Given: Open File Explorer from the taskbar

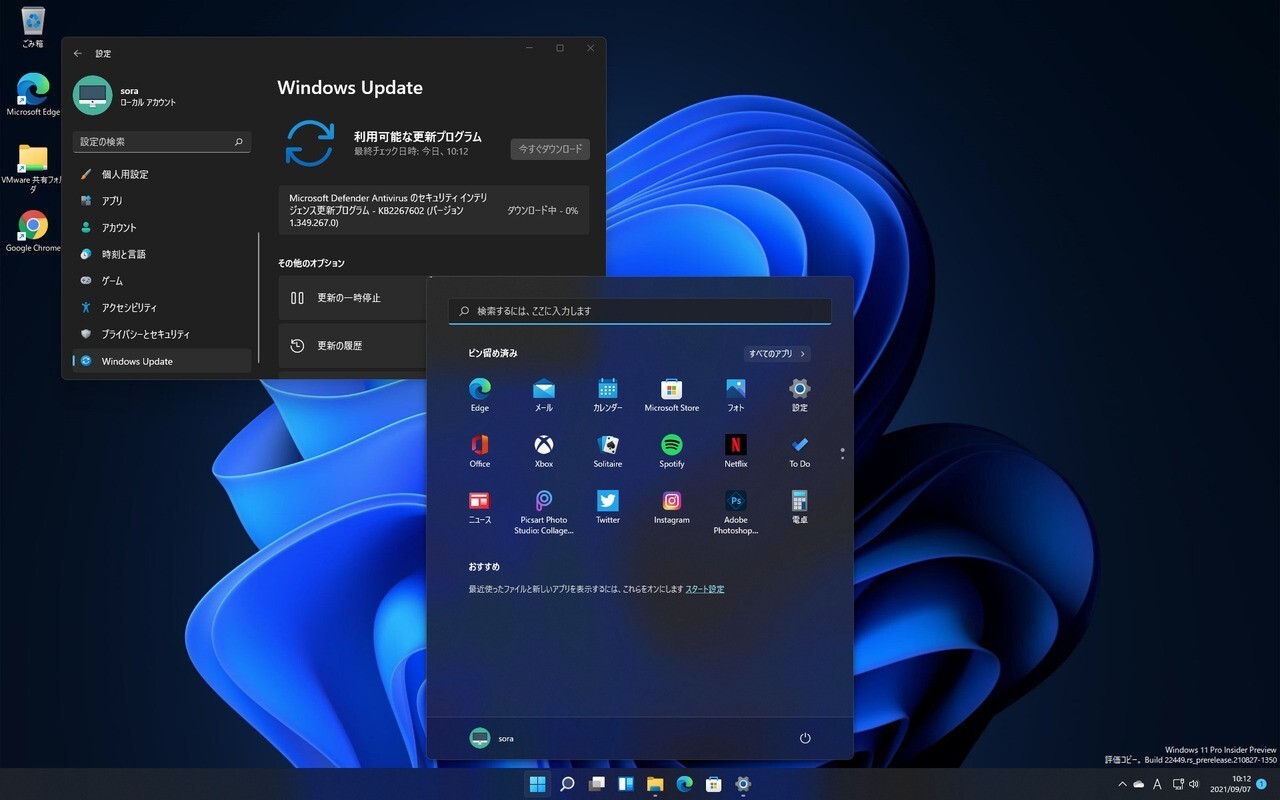Looking at the screenshot, I should (x=655, y=784).
